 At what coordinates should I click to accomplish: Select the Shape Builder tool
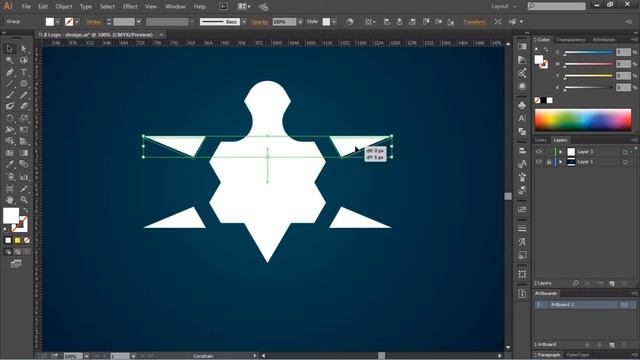coord(10,141)
